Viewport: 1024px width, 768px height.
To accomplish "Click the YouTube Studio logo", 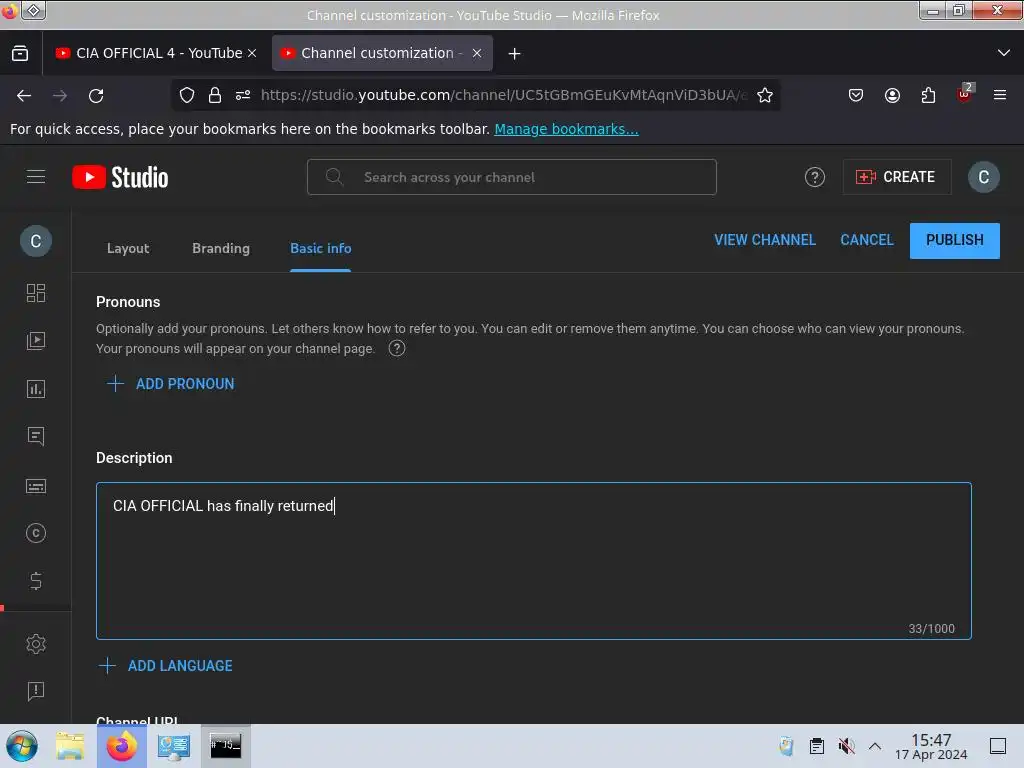I will [x=120, y=177].
